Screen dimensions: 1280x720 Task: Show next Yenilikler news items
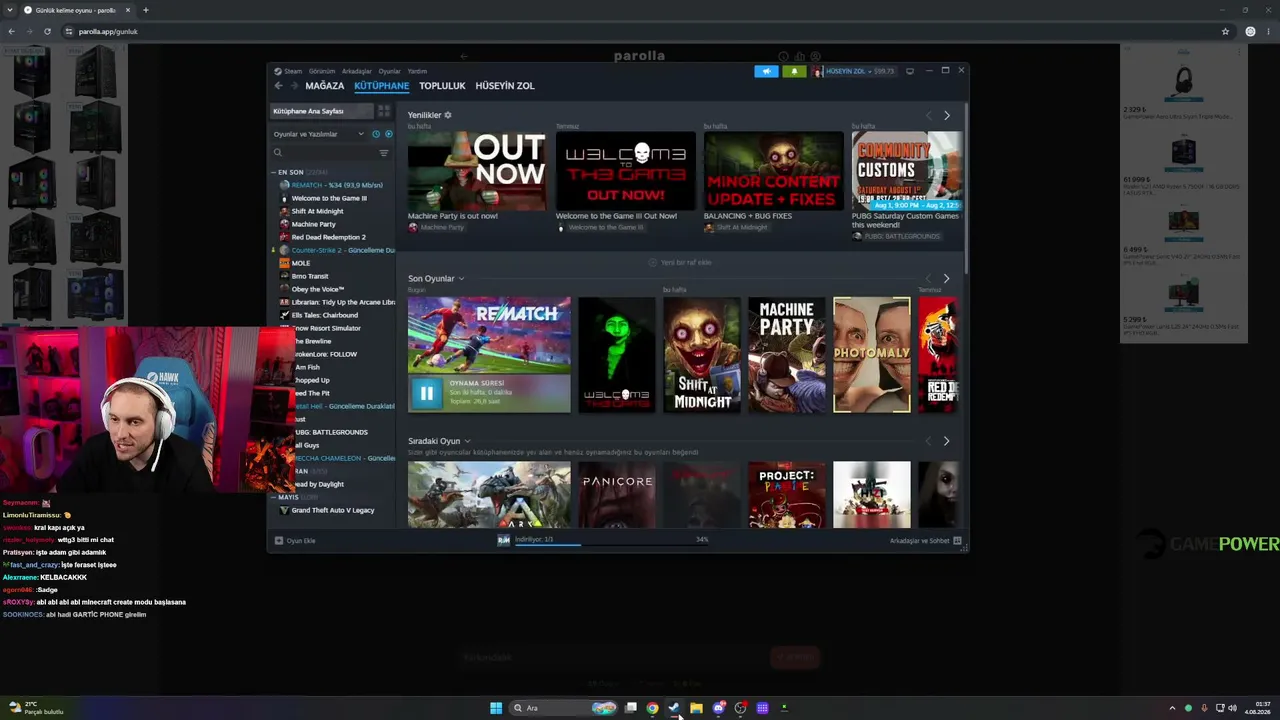(947, 115)
